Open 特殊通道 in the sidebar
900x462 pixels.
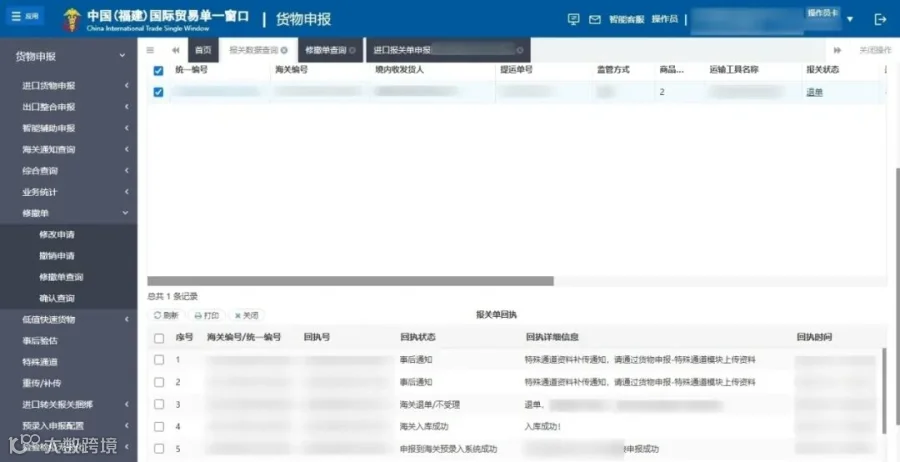point(40,362)
